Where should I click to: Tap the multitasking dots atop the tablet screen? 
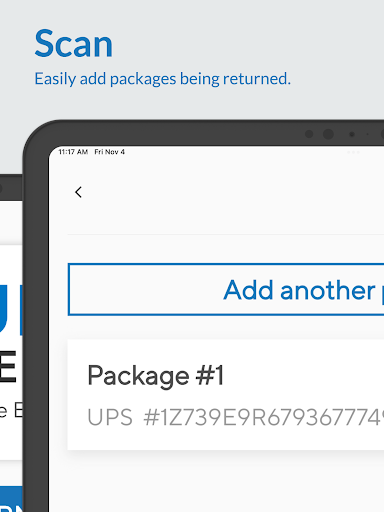point(353,152)
